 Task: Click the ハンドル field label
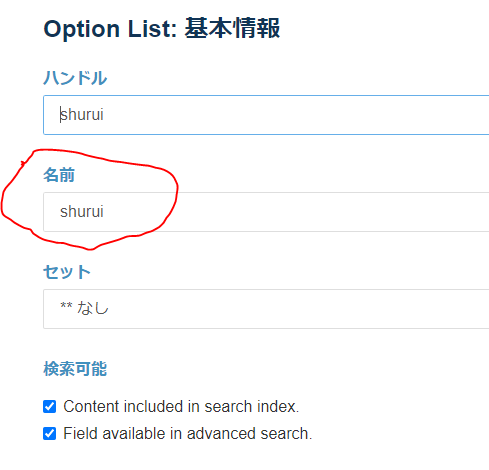point(75,78)
